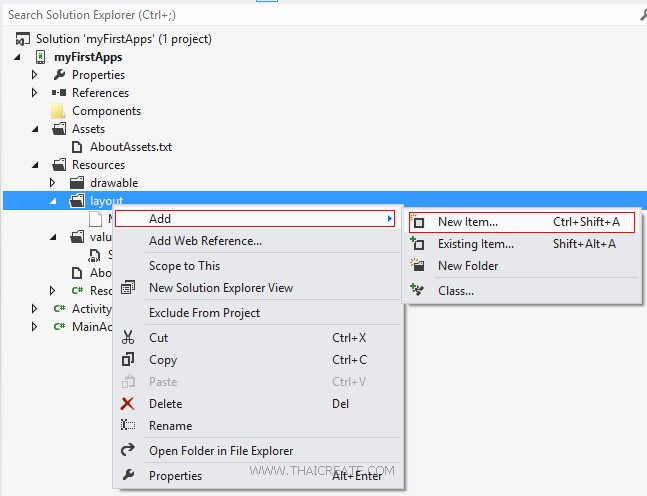
Task: Select New Item... in Add submenu
Action: pyautogui.click(x=522, y=222)
